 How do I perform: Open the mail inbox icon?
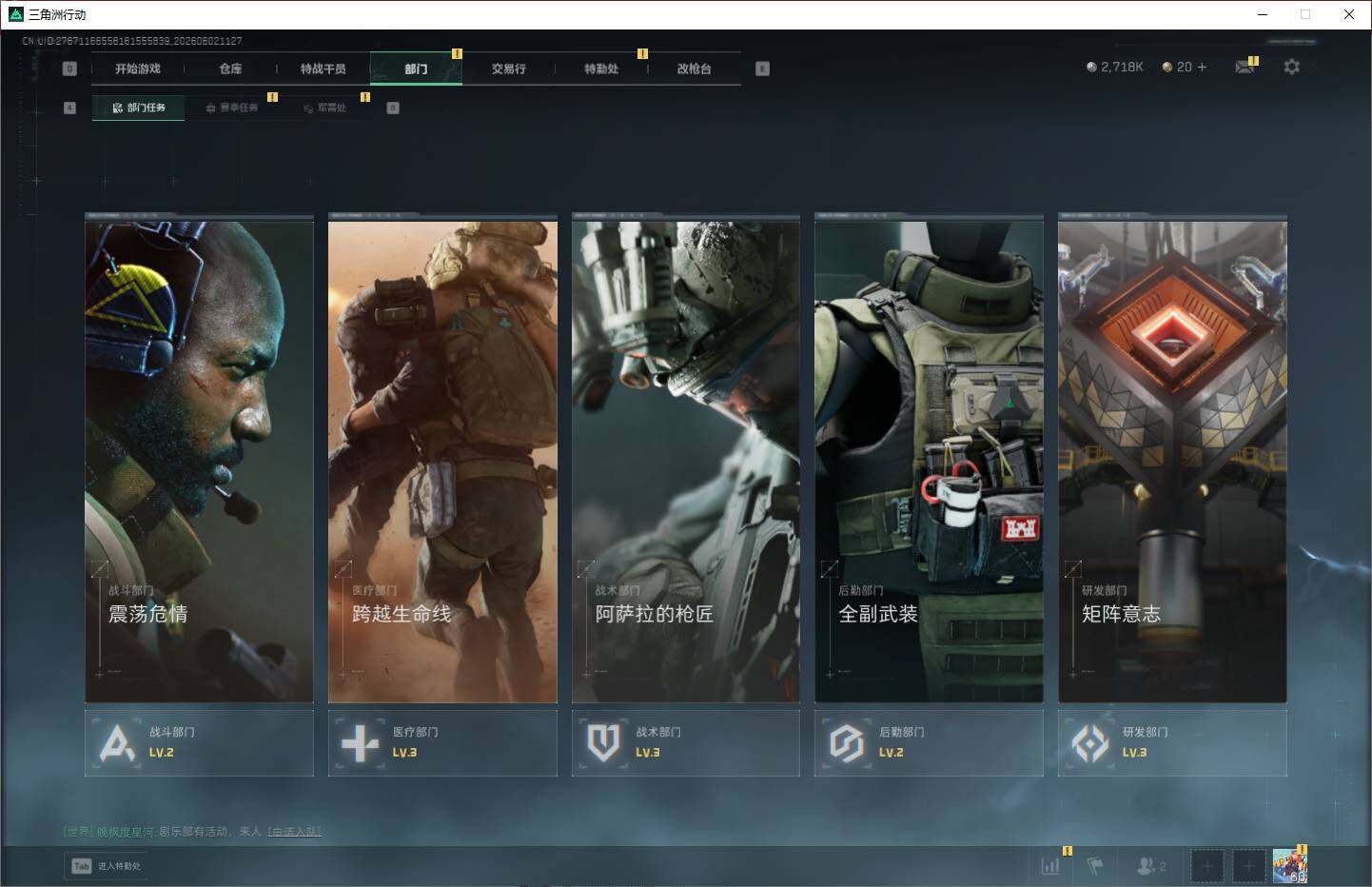1244,67
